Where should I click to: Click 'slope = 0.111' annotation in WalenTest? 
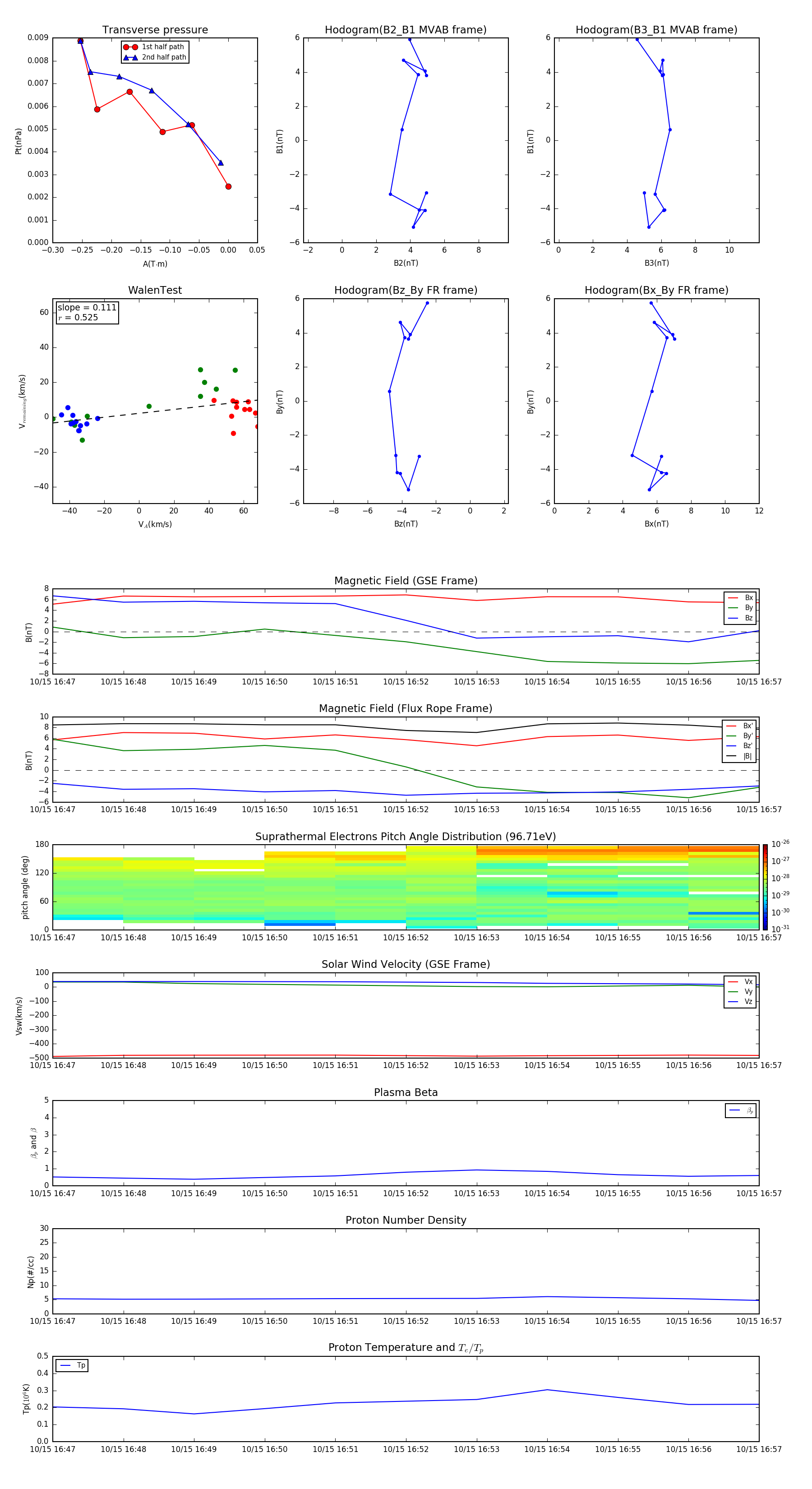[x=87, y=308]
